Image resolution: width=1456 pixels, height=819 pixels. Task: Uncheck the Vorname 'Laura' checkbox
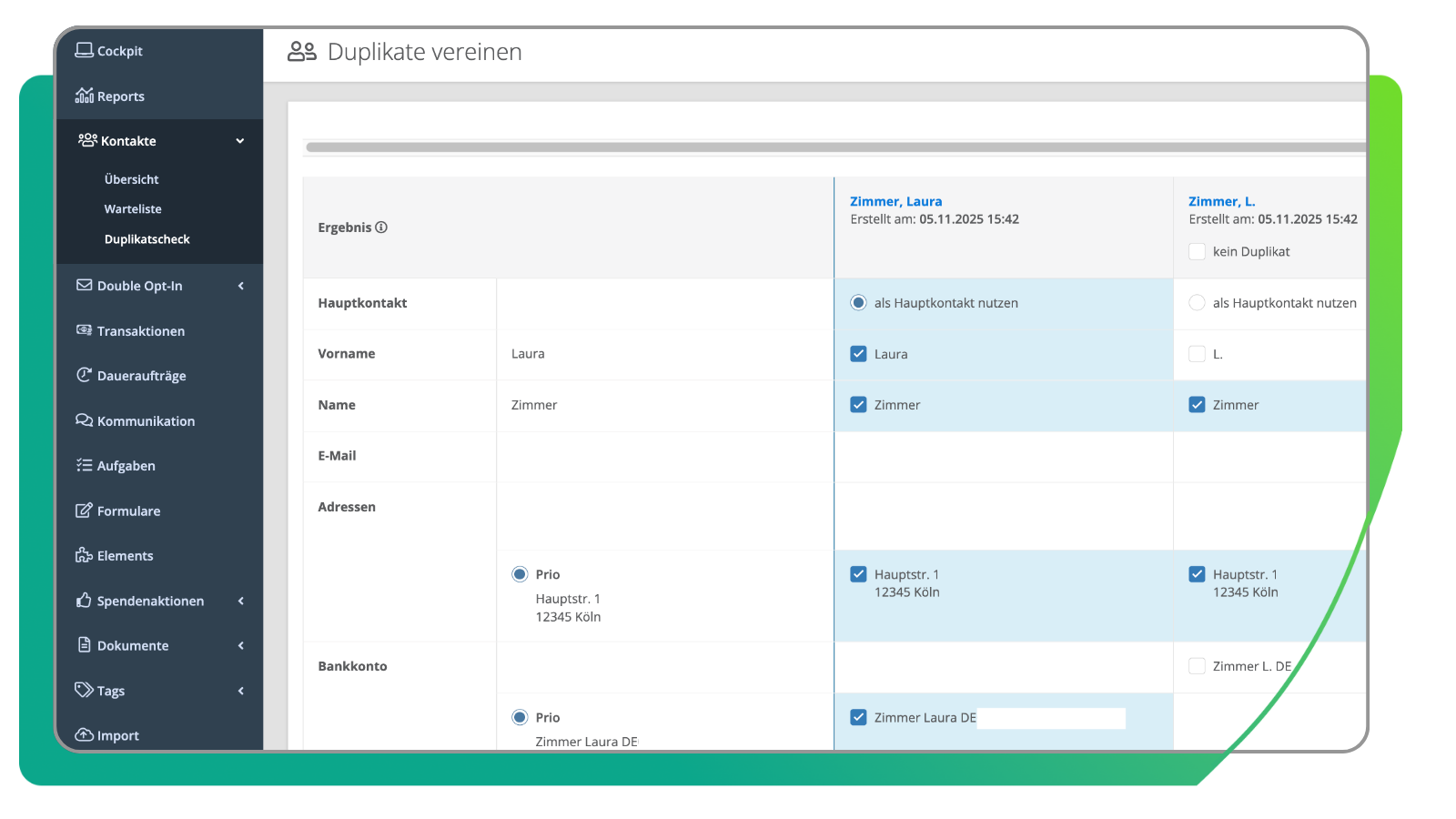click(858, 354)
